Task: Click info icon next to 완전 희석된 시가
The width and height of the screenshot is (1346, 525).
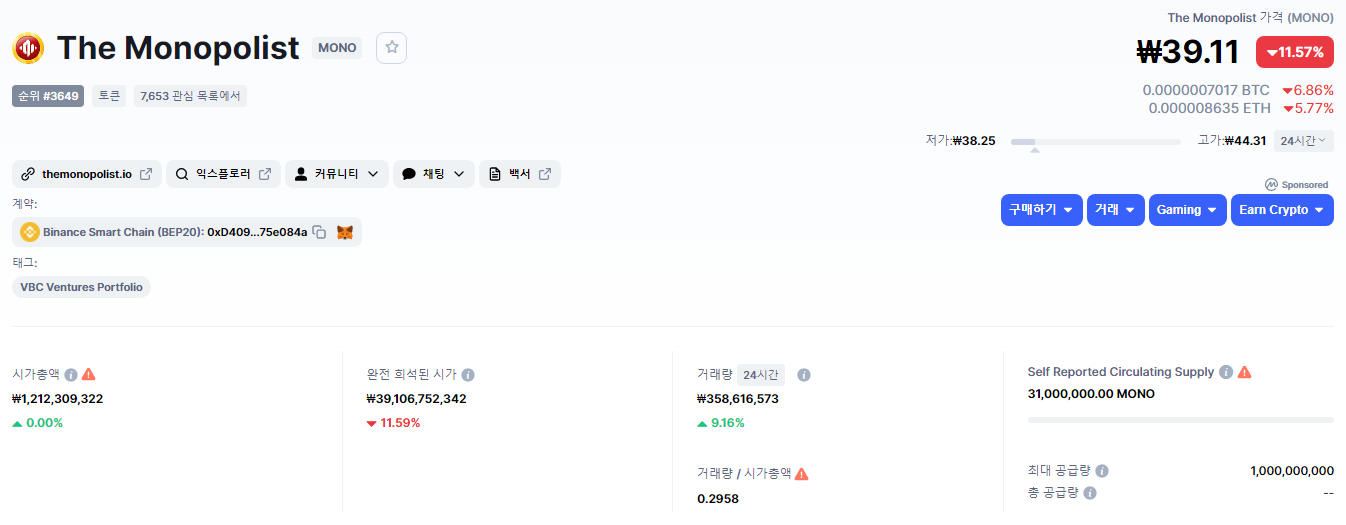Action: click(468, 374)
